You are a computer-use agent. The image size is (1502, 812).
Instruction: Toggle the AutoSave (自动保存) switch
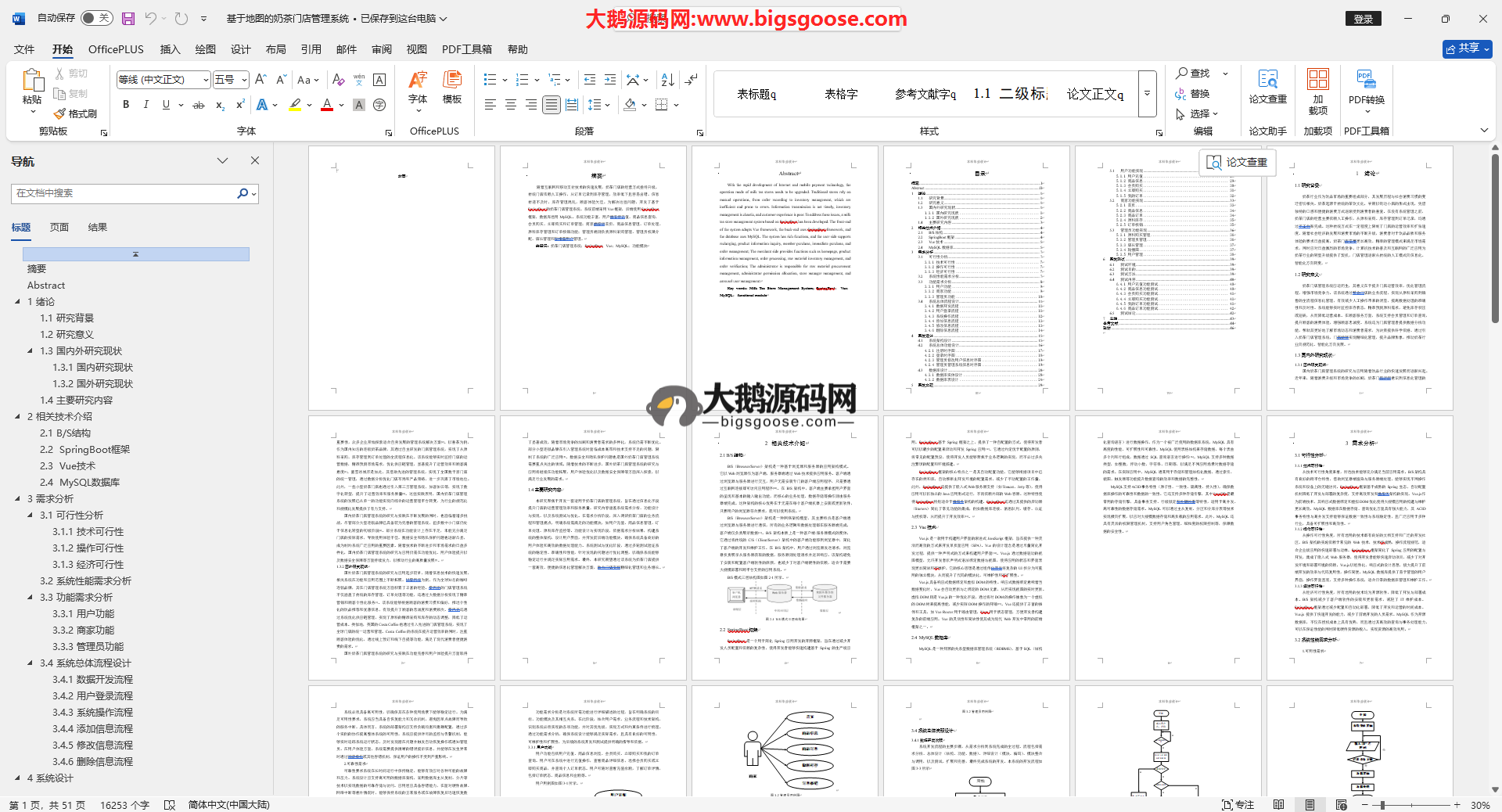96,18
